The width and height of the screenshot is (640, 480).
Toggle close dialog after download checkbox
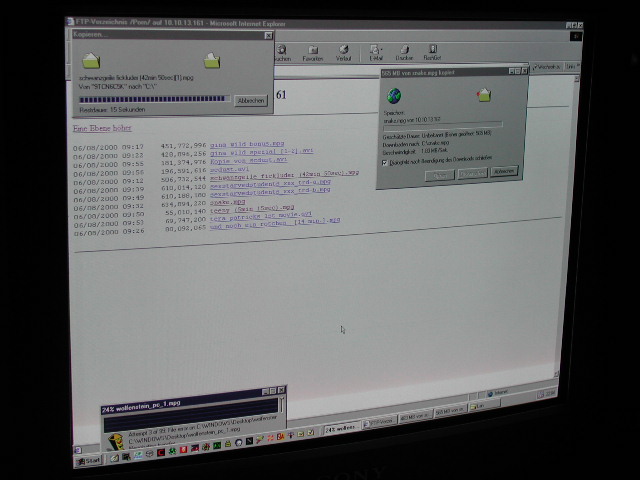click(x=385, y=161)
